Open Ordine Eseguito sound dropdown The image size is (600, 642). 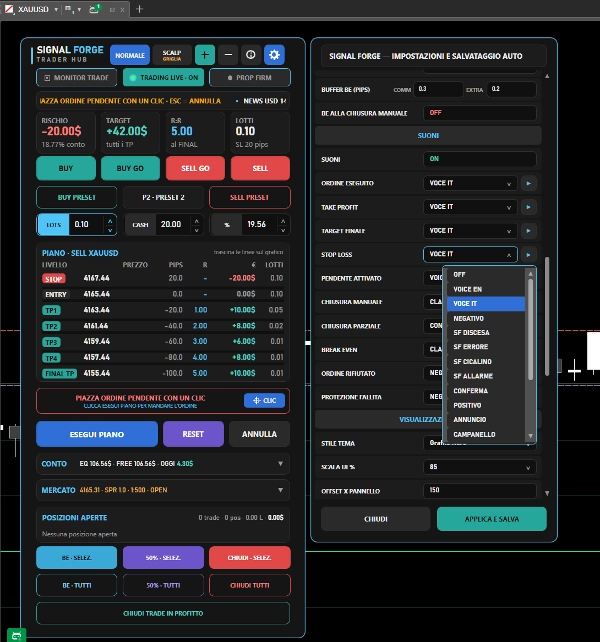(470, 183)
